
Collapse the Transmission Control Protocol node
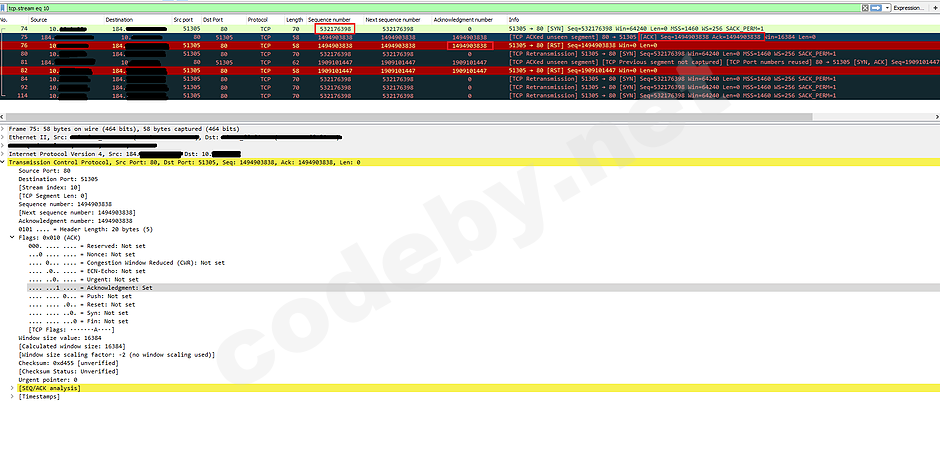(2, 162)
